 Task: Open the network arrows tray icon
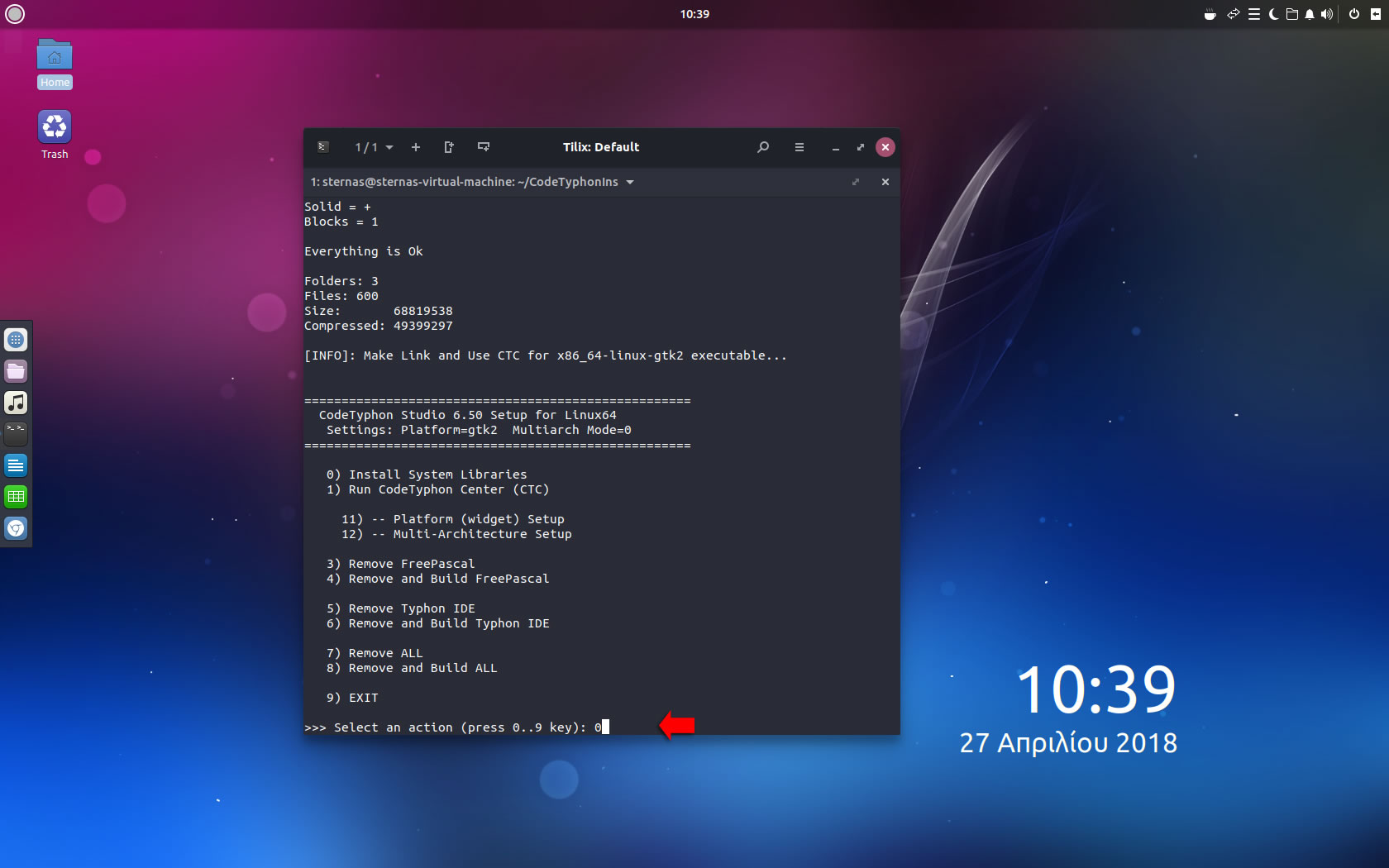(1234, 14)
